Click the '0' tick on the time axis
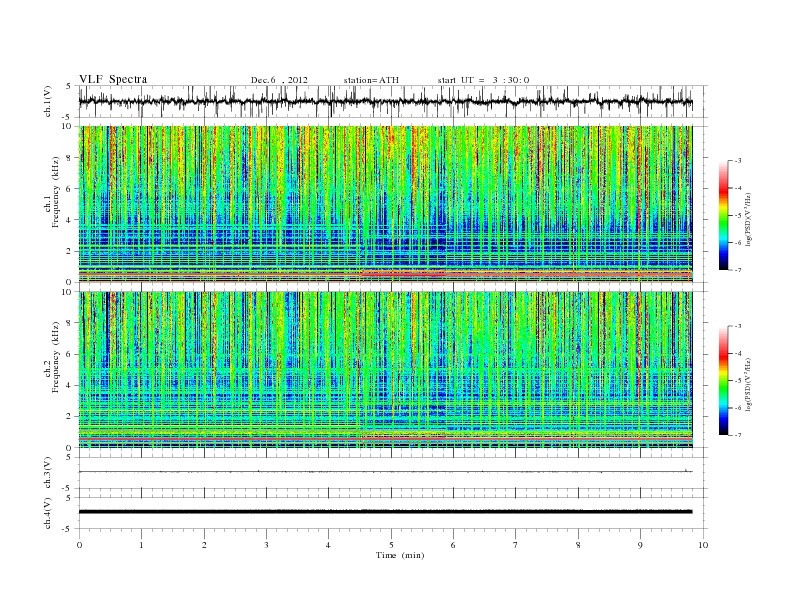Screen dimensions: 792x612 (x=79, y=545)
